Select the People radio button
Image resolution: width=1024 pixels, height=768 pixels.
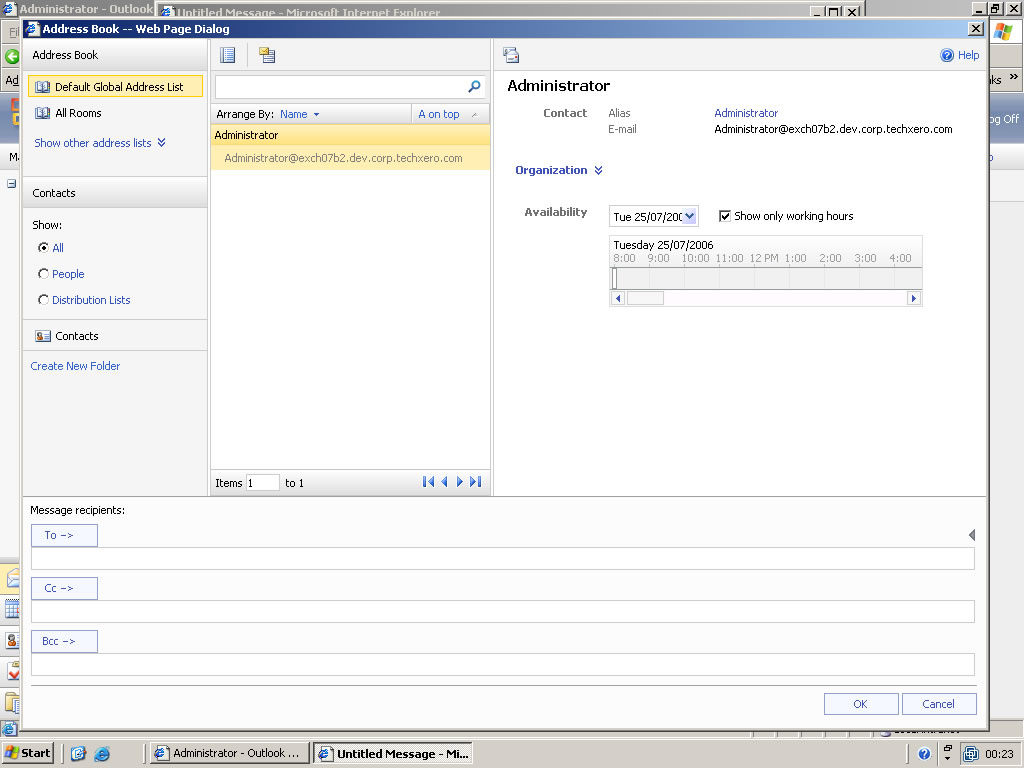[x=43, y=274]
